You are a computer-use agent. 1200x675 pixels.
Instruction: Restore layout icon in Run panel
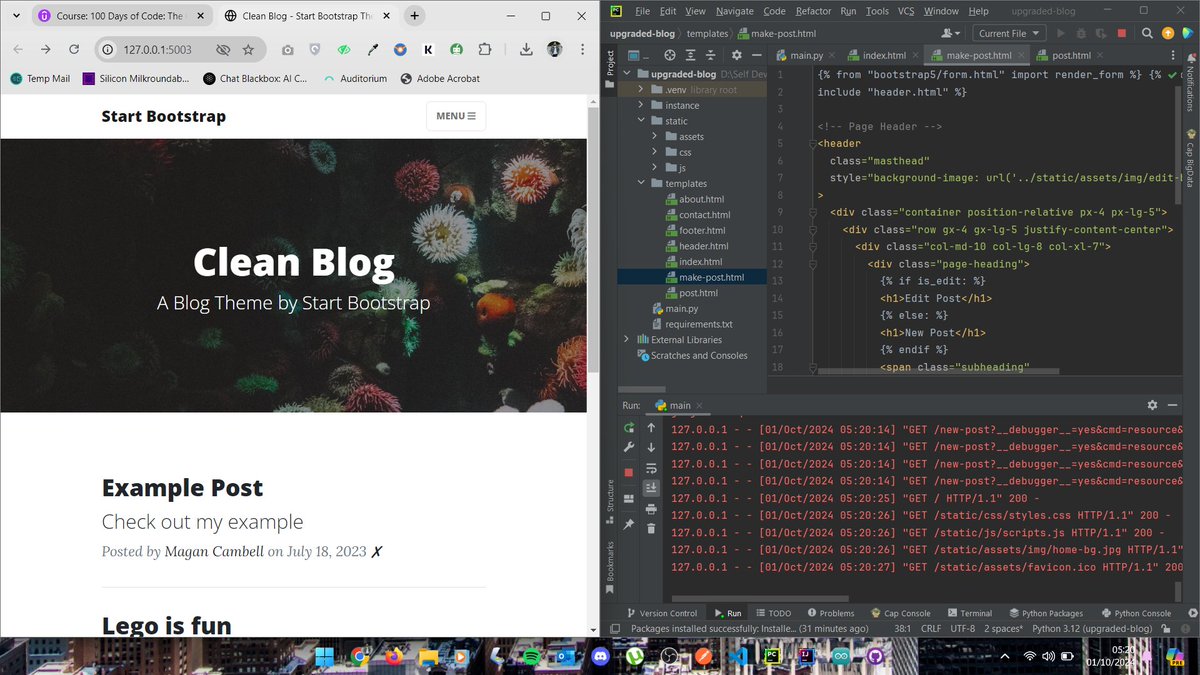pyautogui.click(x=628, y=498)
